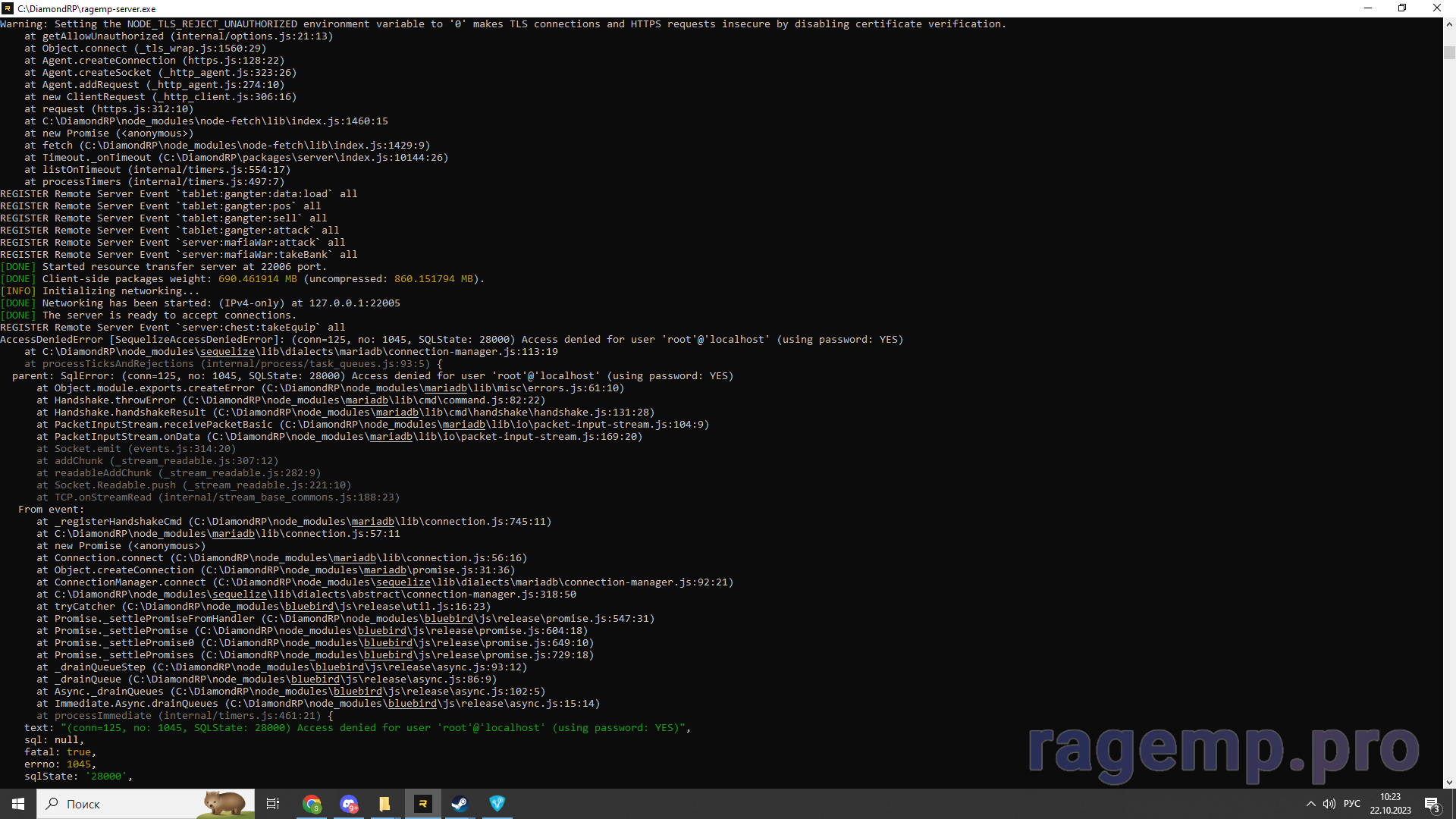Click the NODE_TLS_REJECT_UNAUTHORIZED warning line
1456x819 pixels.
[x=503, y=24]
